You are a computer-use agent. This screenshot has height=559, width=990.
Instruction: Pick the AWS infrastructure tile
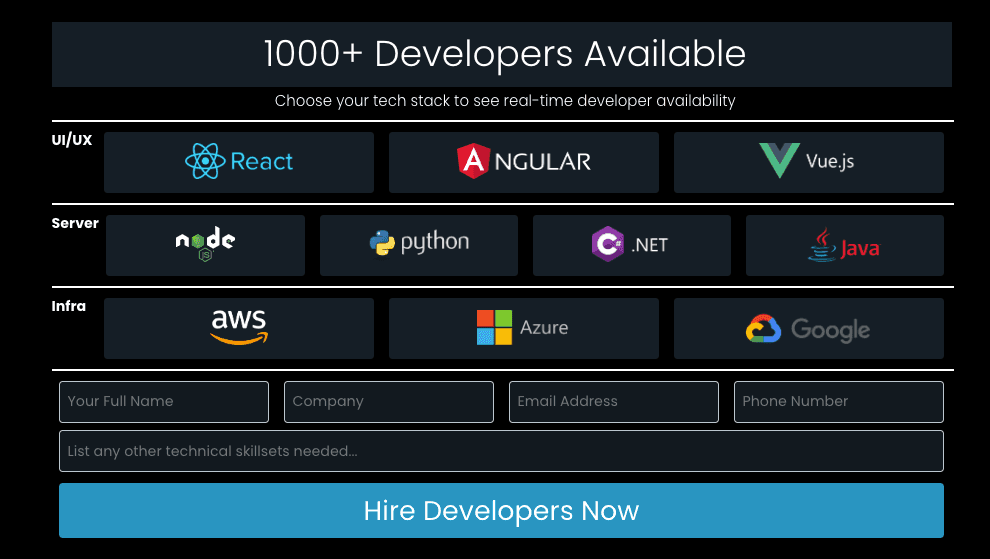click(x=239, y=328)
